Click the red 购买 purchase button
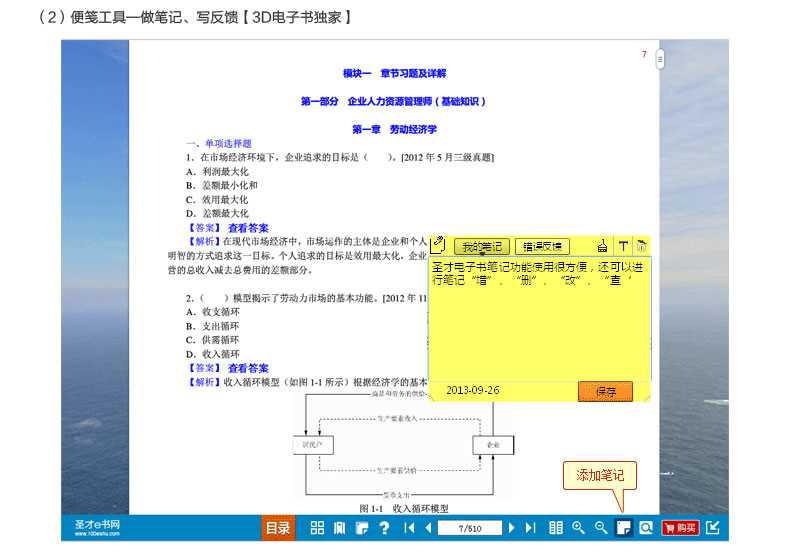 pyautogui.click(x=681, y=528)
